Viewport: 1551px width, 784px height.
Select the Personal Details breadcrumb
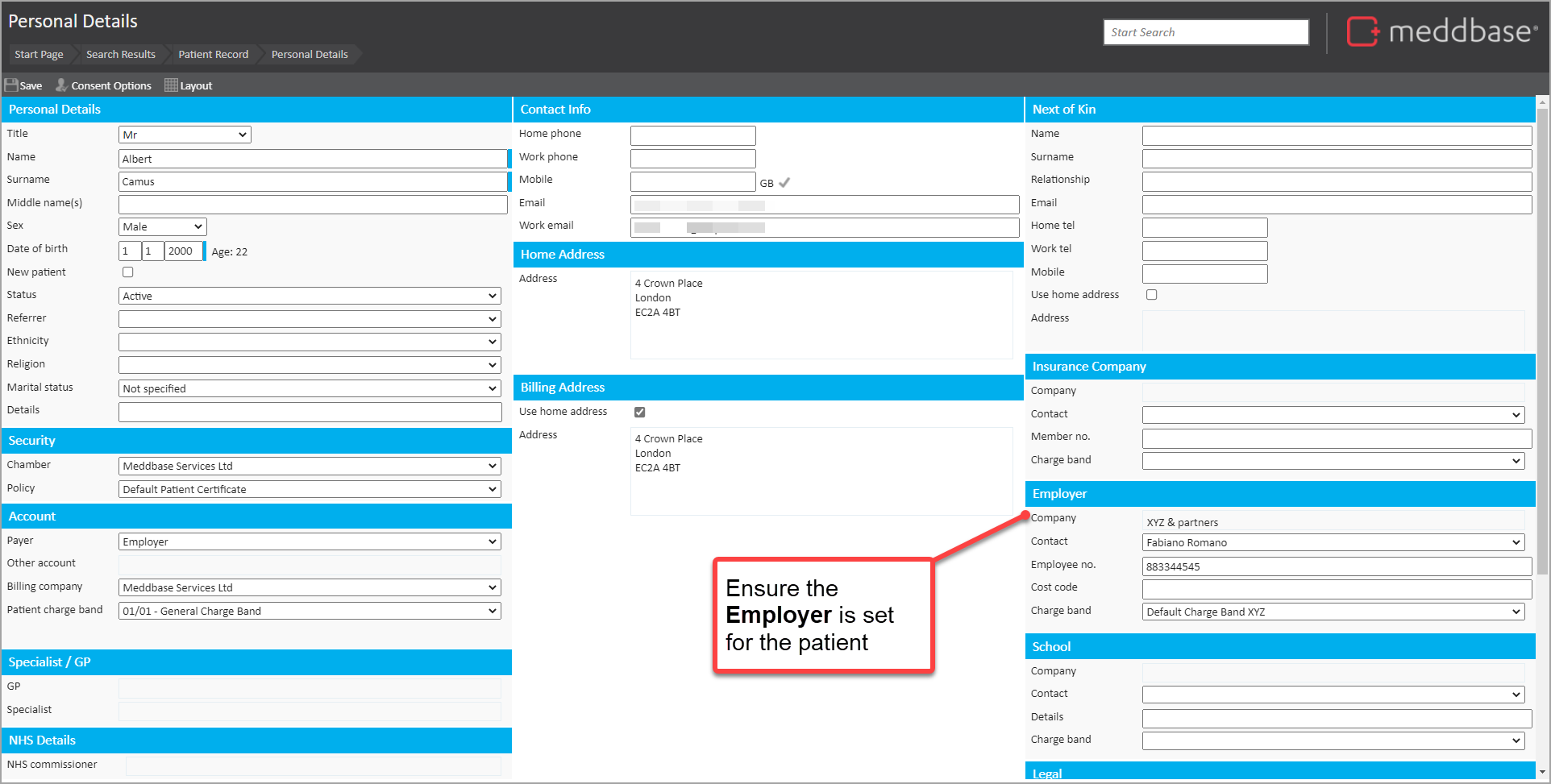pos(310,54)
